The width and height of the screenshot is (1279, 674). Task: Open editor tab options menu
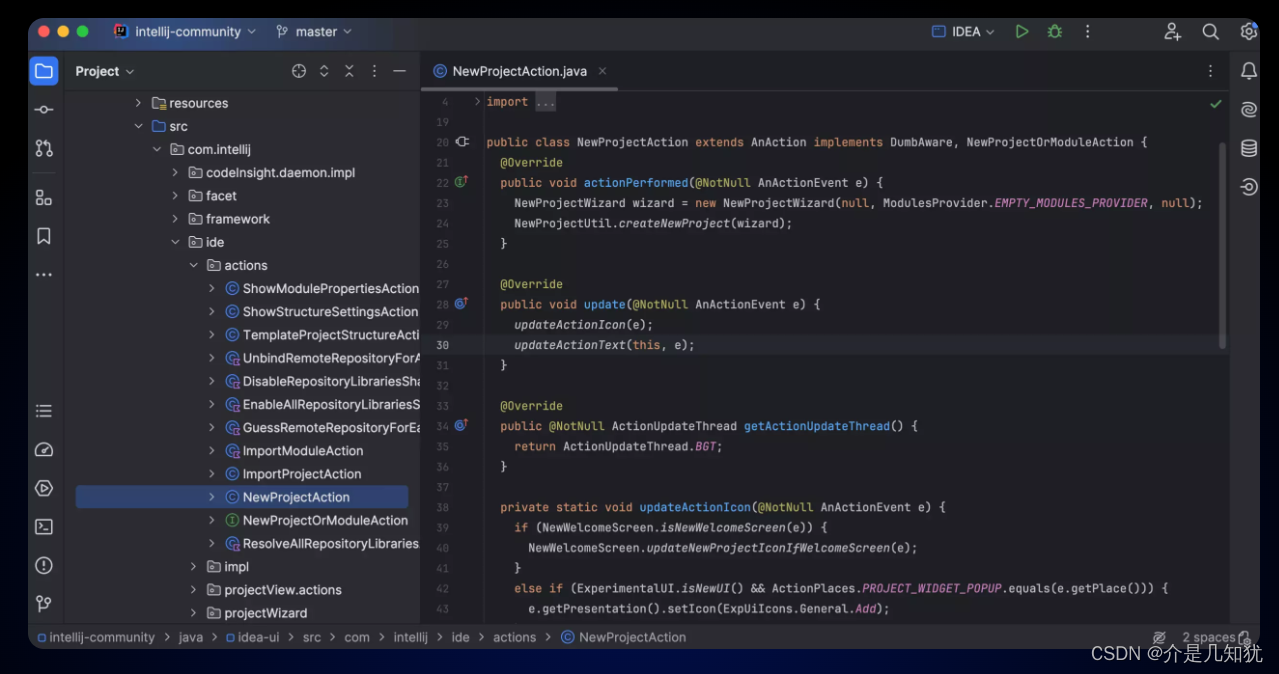[1210, 71]
